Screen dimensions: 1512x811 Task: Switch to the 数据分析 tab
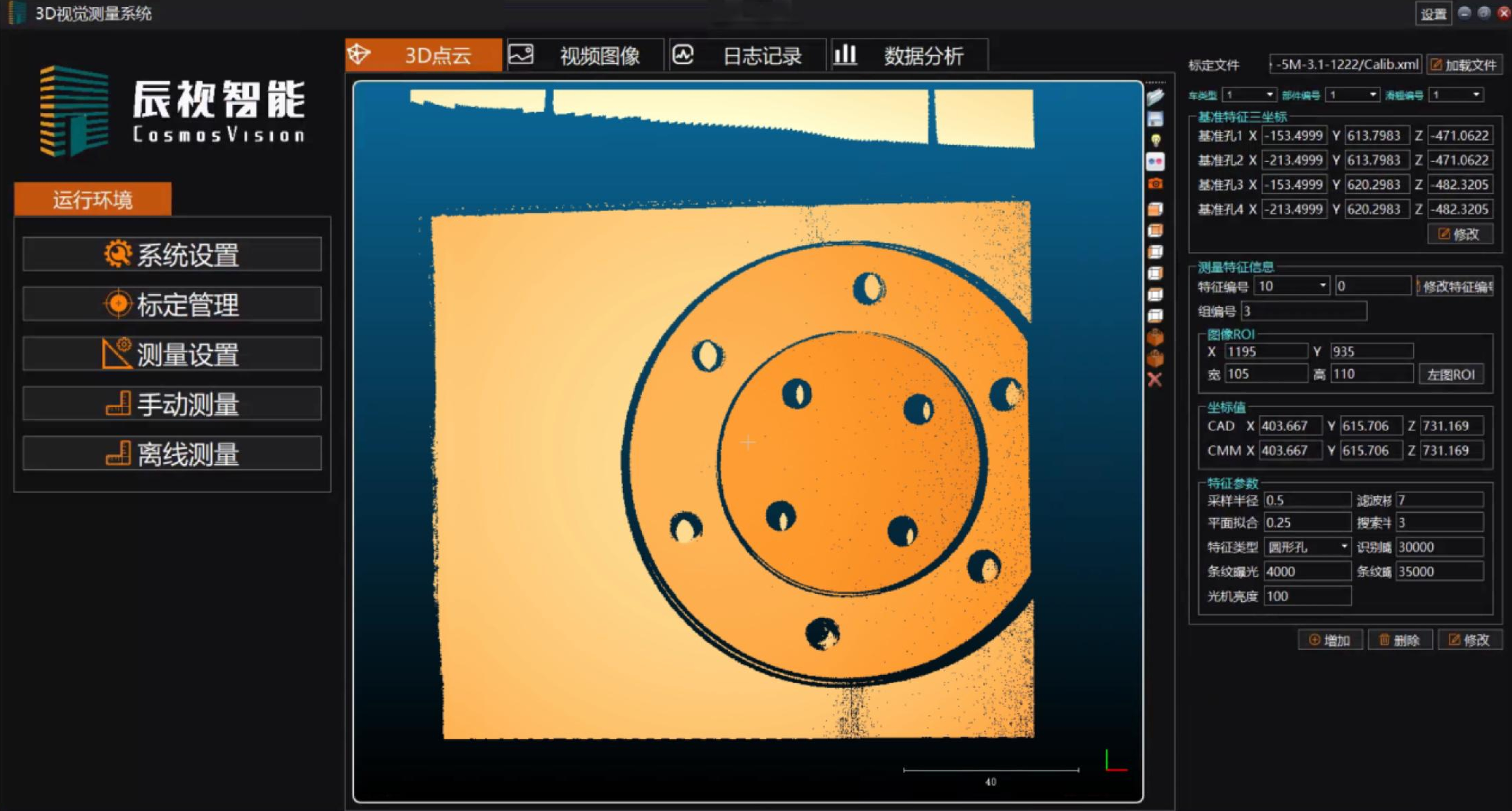(x=909, y=55)
